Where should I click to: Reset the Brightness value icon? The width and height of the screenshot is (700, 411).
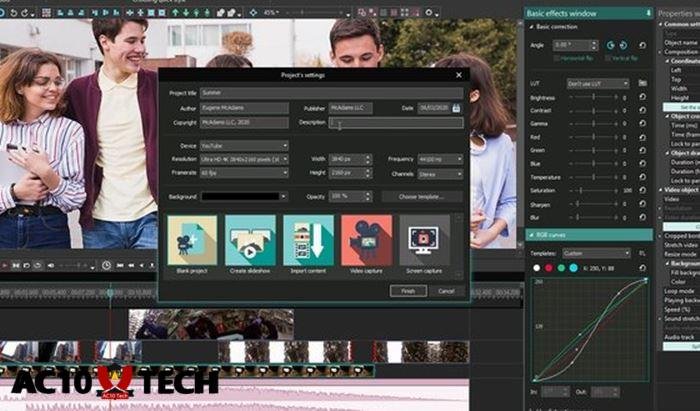click(x=641, y=98)
